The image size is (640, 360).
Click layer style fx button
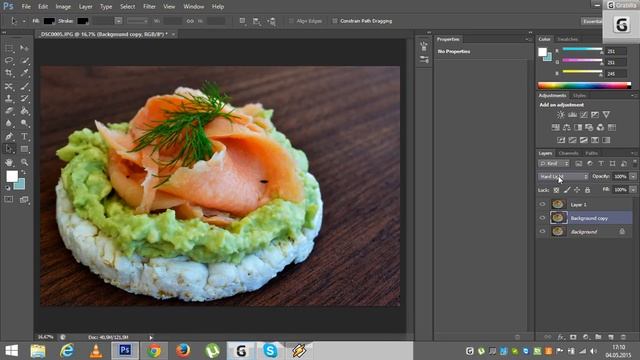click(x=560, y=337)
